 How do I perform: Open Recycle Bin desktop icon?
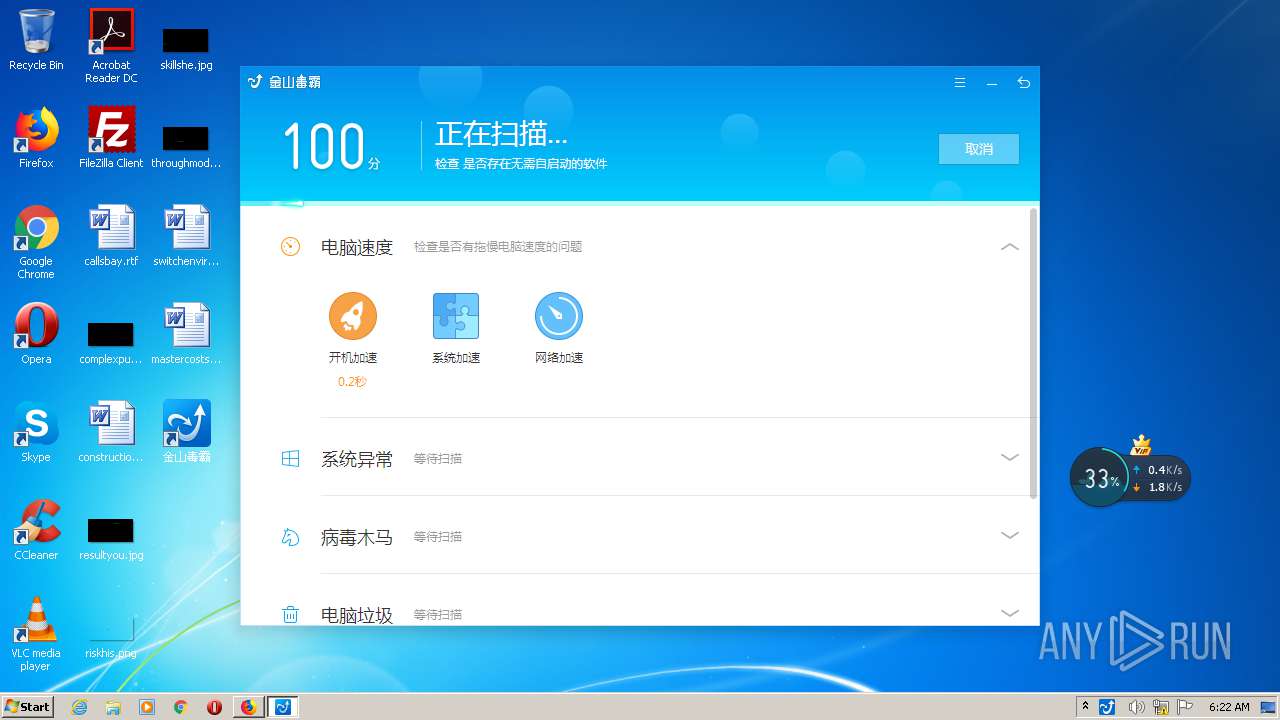36,40
